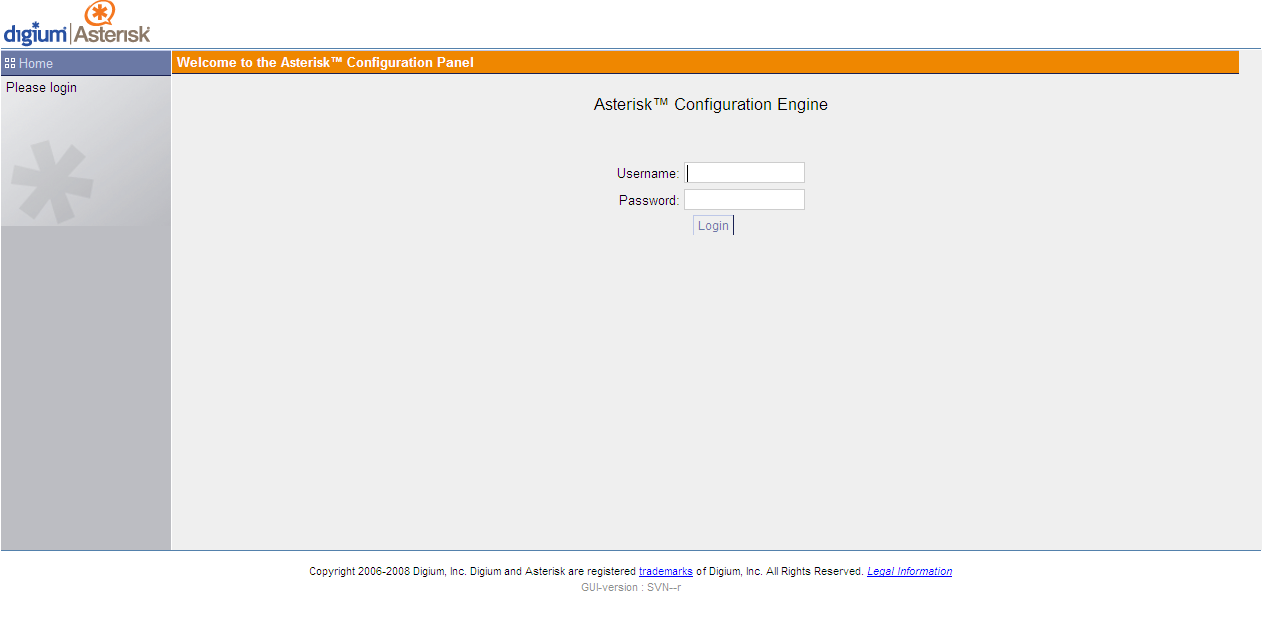This screenshot has width=1262, height=632.
Task: Click the GUI-version text in the footer
Action: click(630, 588)
